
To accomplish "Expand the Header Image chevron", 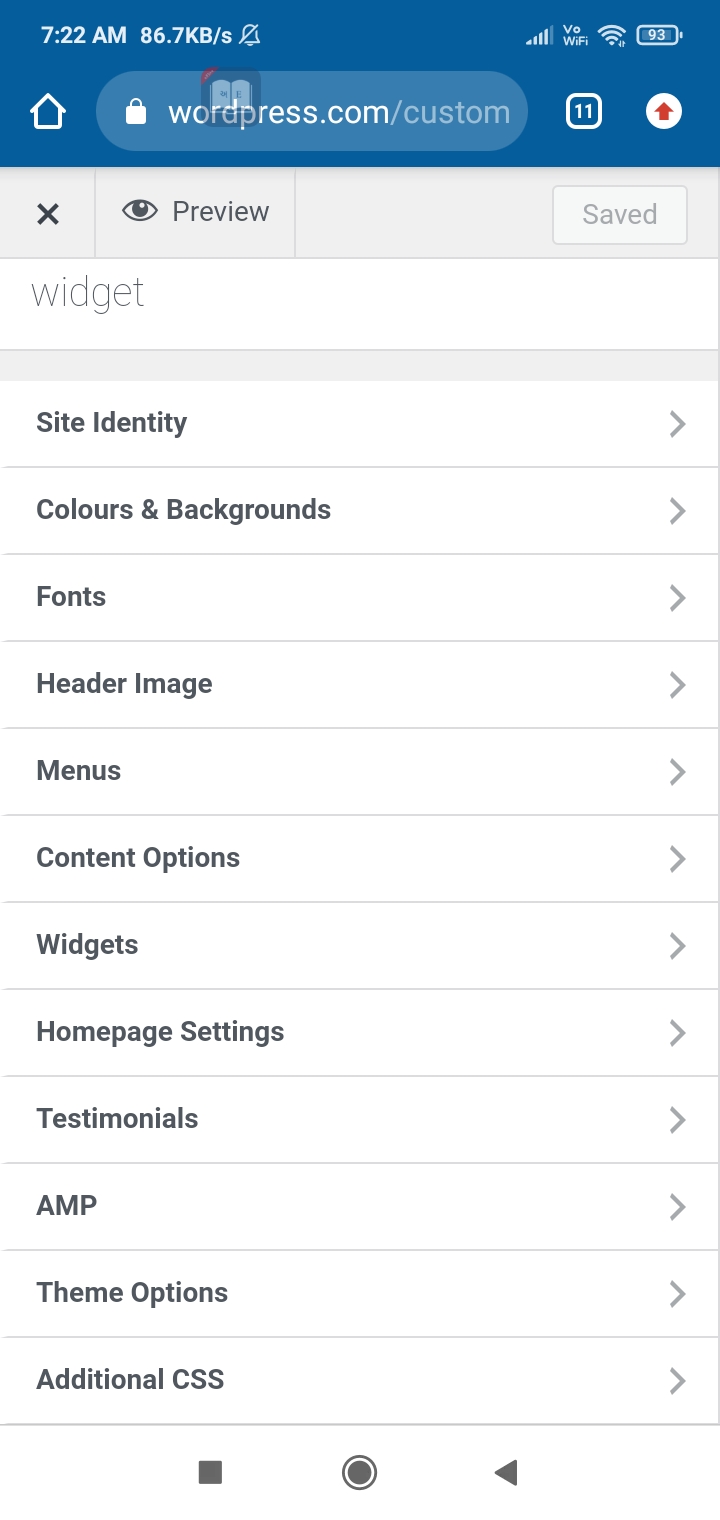I will click(x=678, y=685).
